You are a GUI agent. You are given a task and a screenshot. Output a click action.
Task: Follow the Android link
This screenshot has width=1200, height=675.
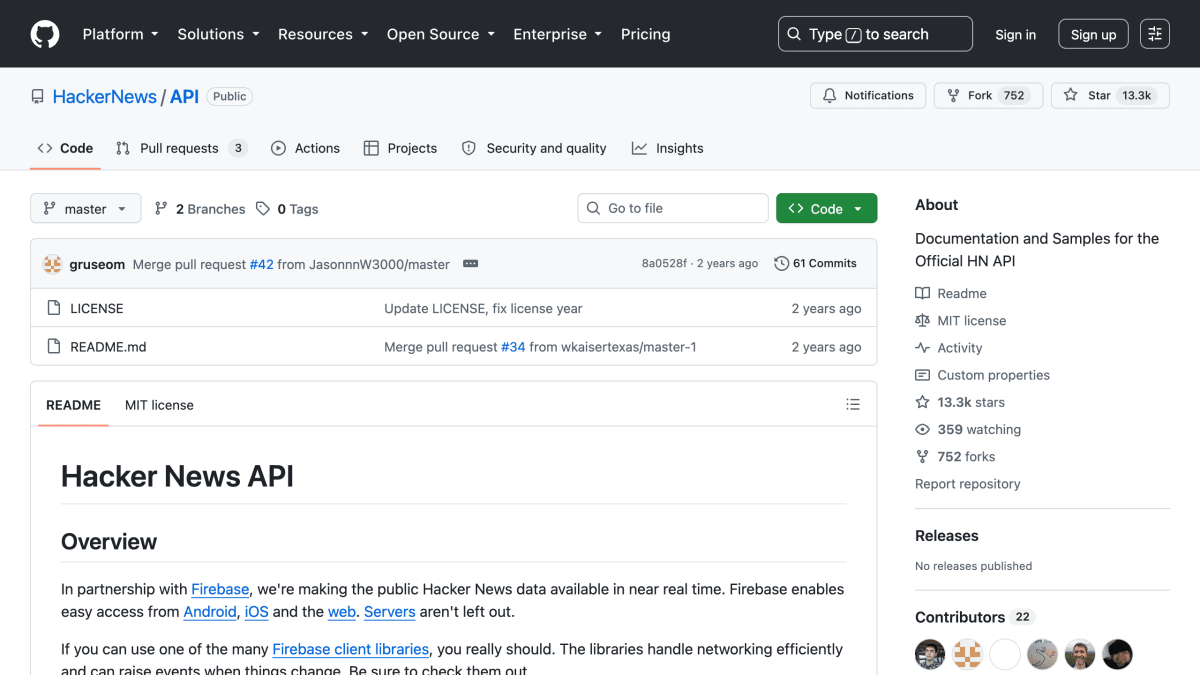pos(210,611)
